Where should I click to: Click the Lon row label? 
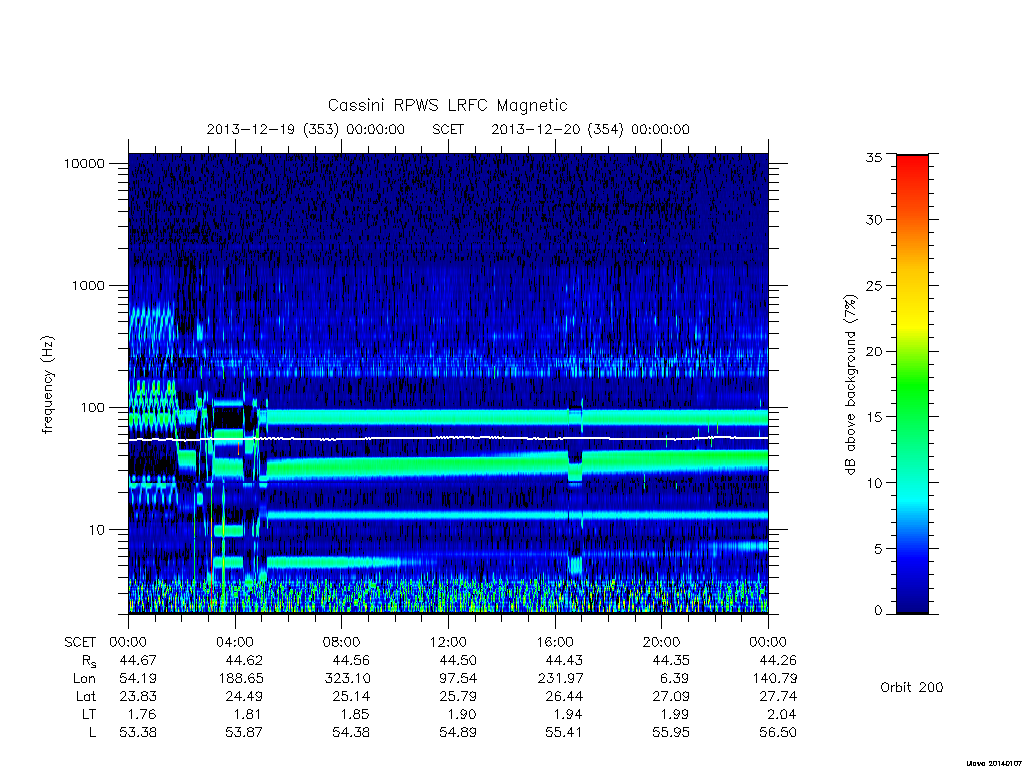click(x=84, y=679)
